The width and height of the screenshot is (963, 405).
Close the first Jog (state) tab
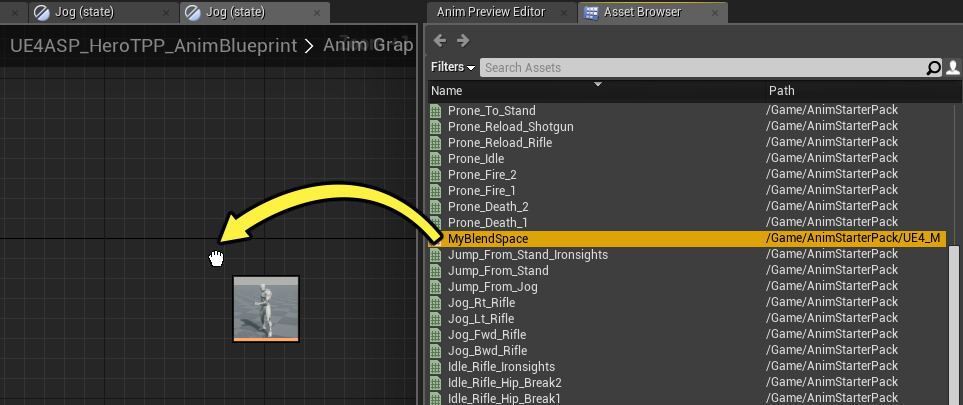click(x=166, y=13)
